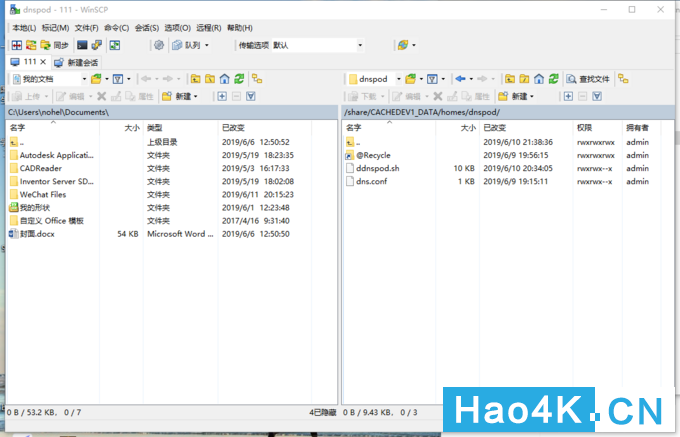Click the local panel open directory icon
This screenshot has width=680, height=437.
[96, 79]
